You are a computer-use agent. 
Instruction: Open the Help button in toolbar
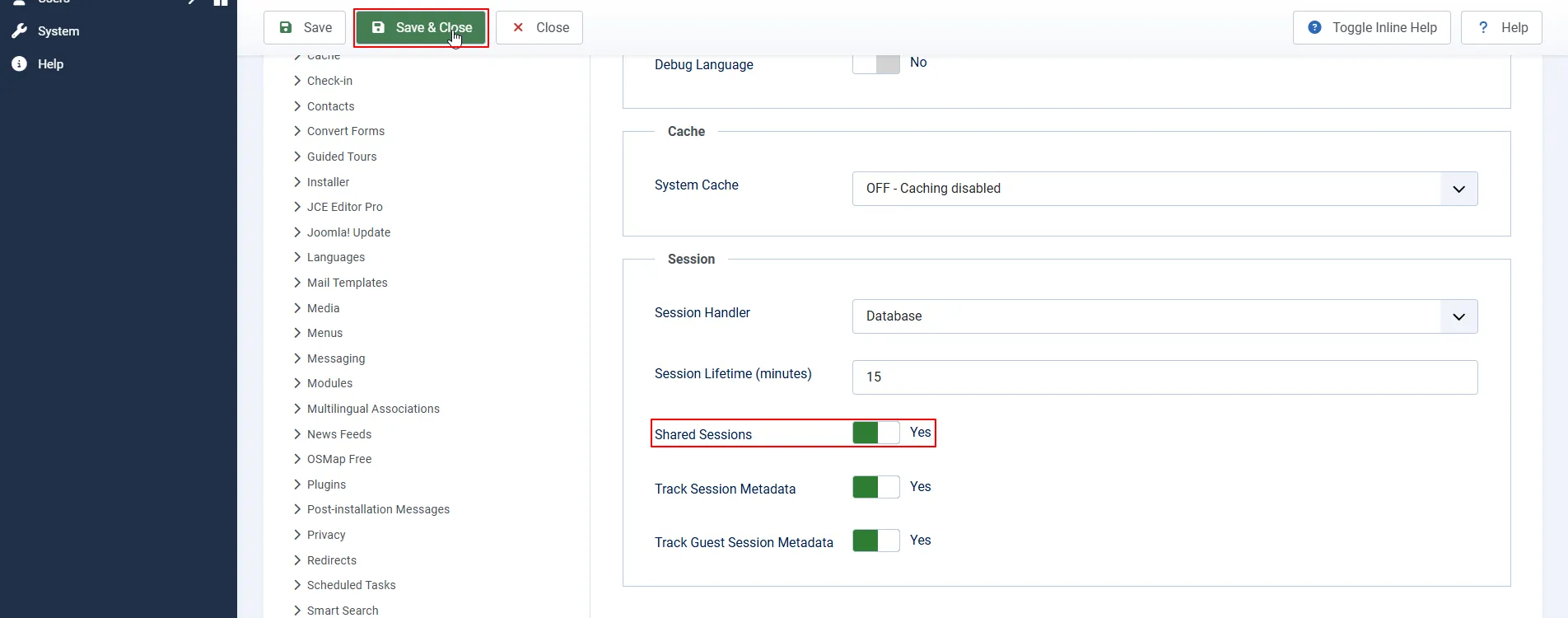[x=1500, y=28]
